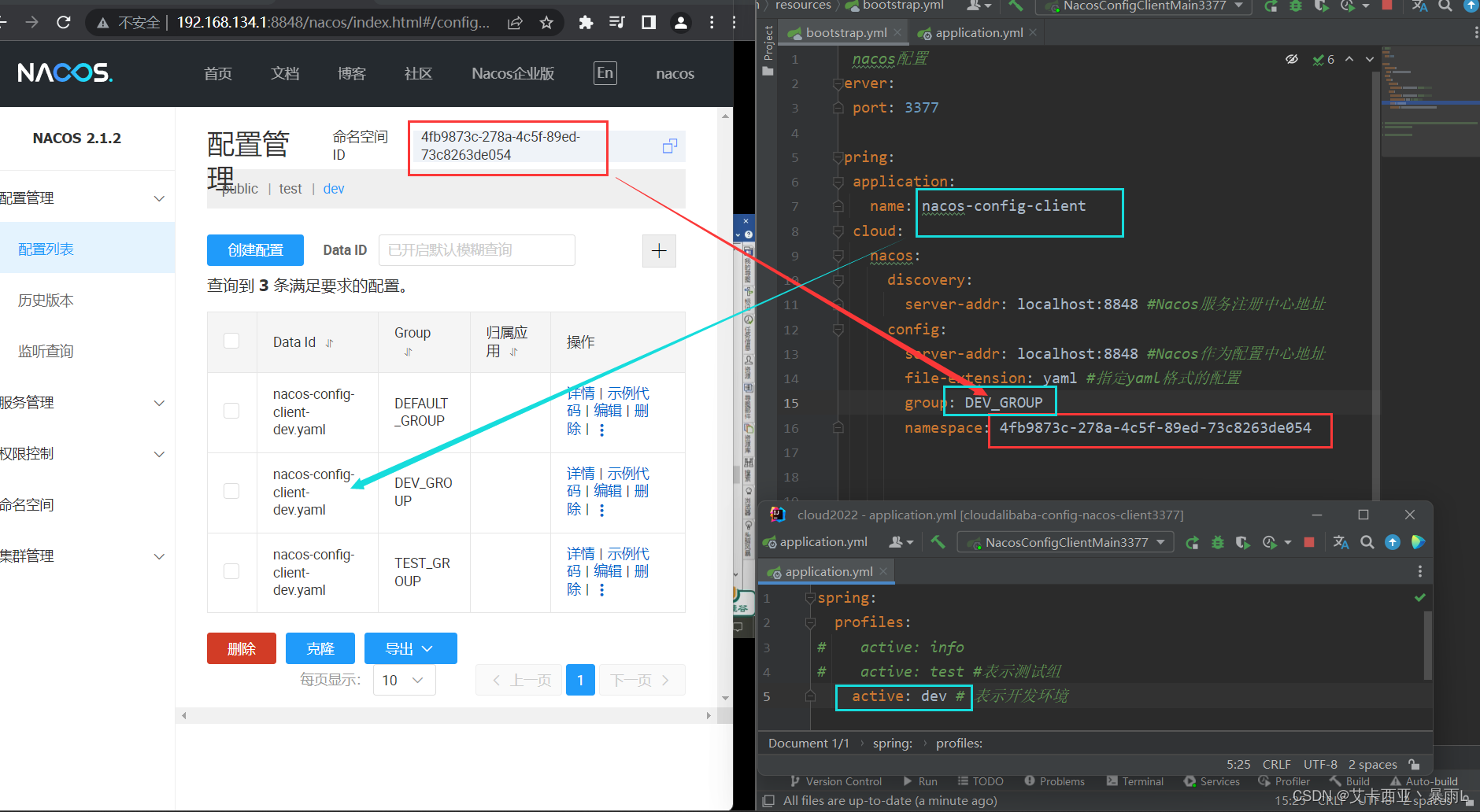
Task: Open the Chrome profile avatar
Action: point(681,23)
